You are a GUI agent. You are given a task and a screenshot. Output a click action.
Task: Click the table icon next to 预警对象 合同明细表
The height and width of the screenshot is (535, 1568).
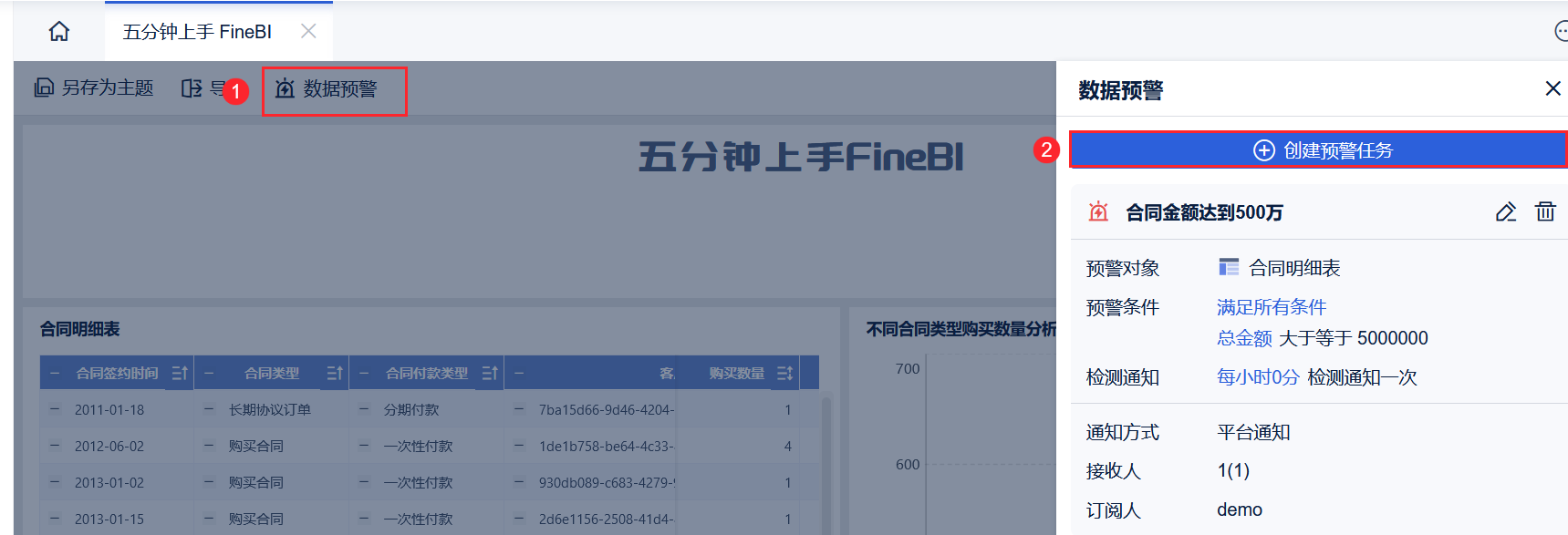(x=1229, y=267)
